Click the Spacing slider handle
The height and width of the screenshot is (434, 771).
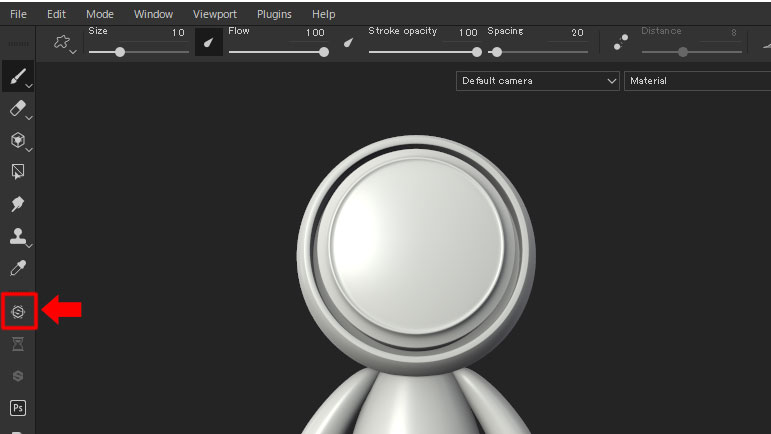tap(497, 52)
